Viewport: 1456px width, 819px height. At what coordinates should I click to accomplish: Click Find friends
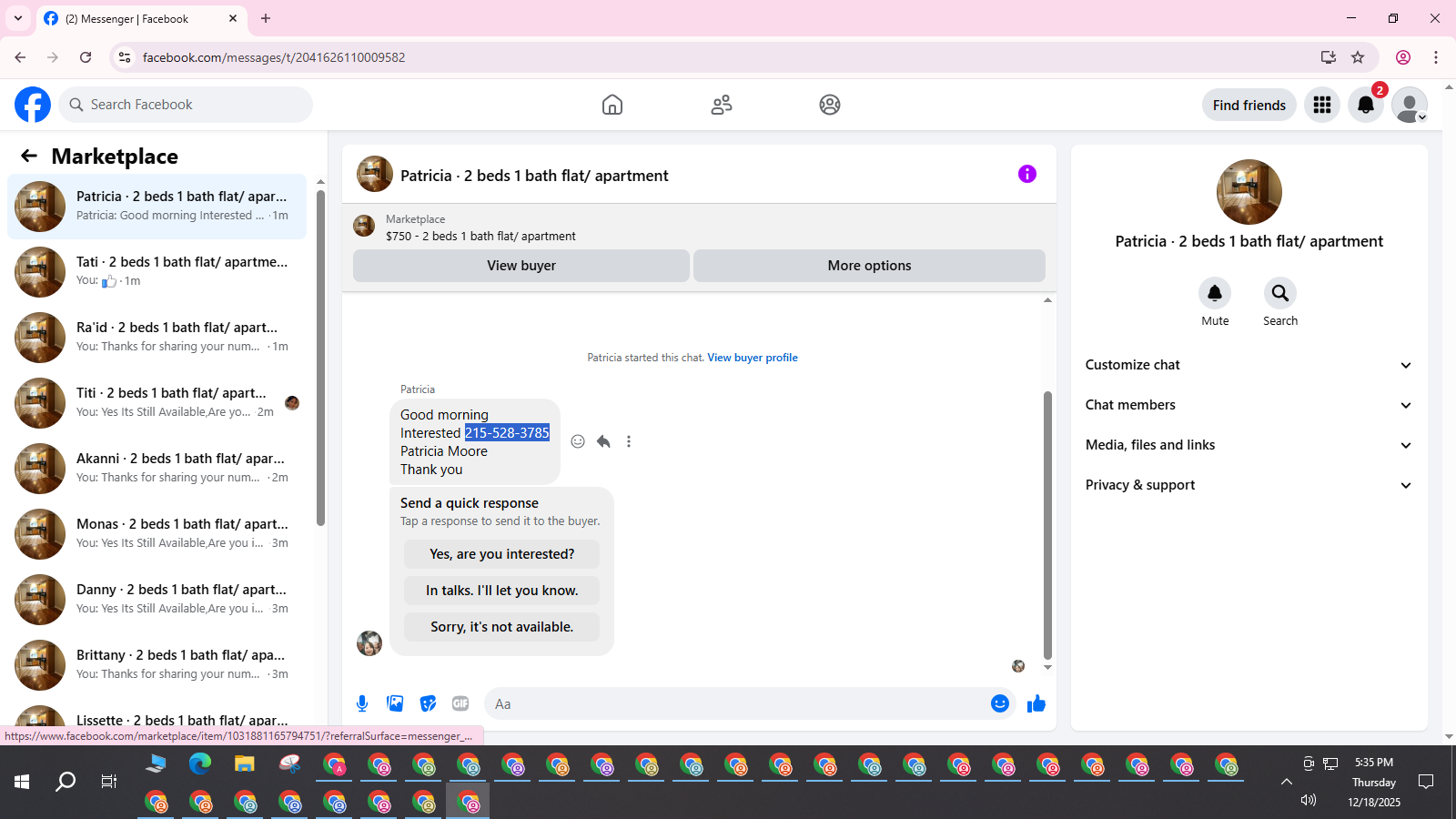[1249, 105]
